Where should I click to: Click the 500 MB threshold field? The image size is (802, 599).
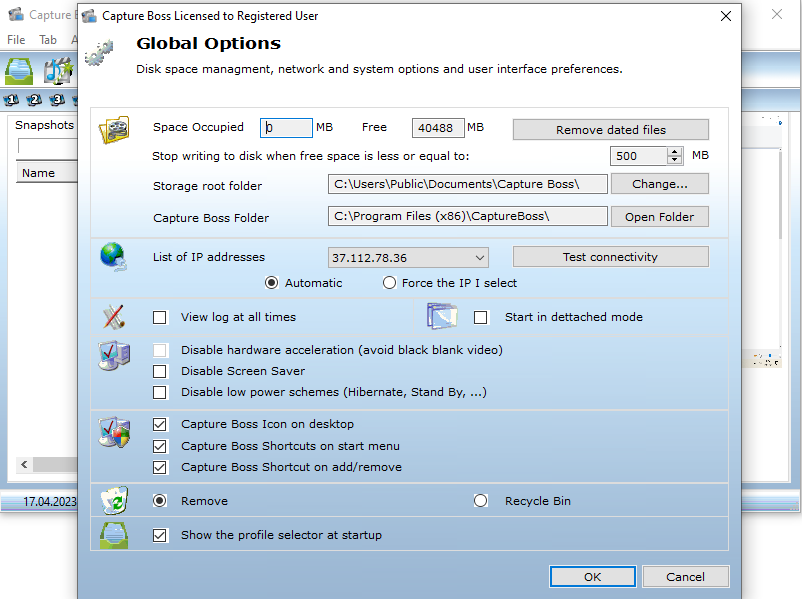tap(639, 156)
